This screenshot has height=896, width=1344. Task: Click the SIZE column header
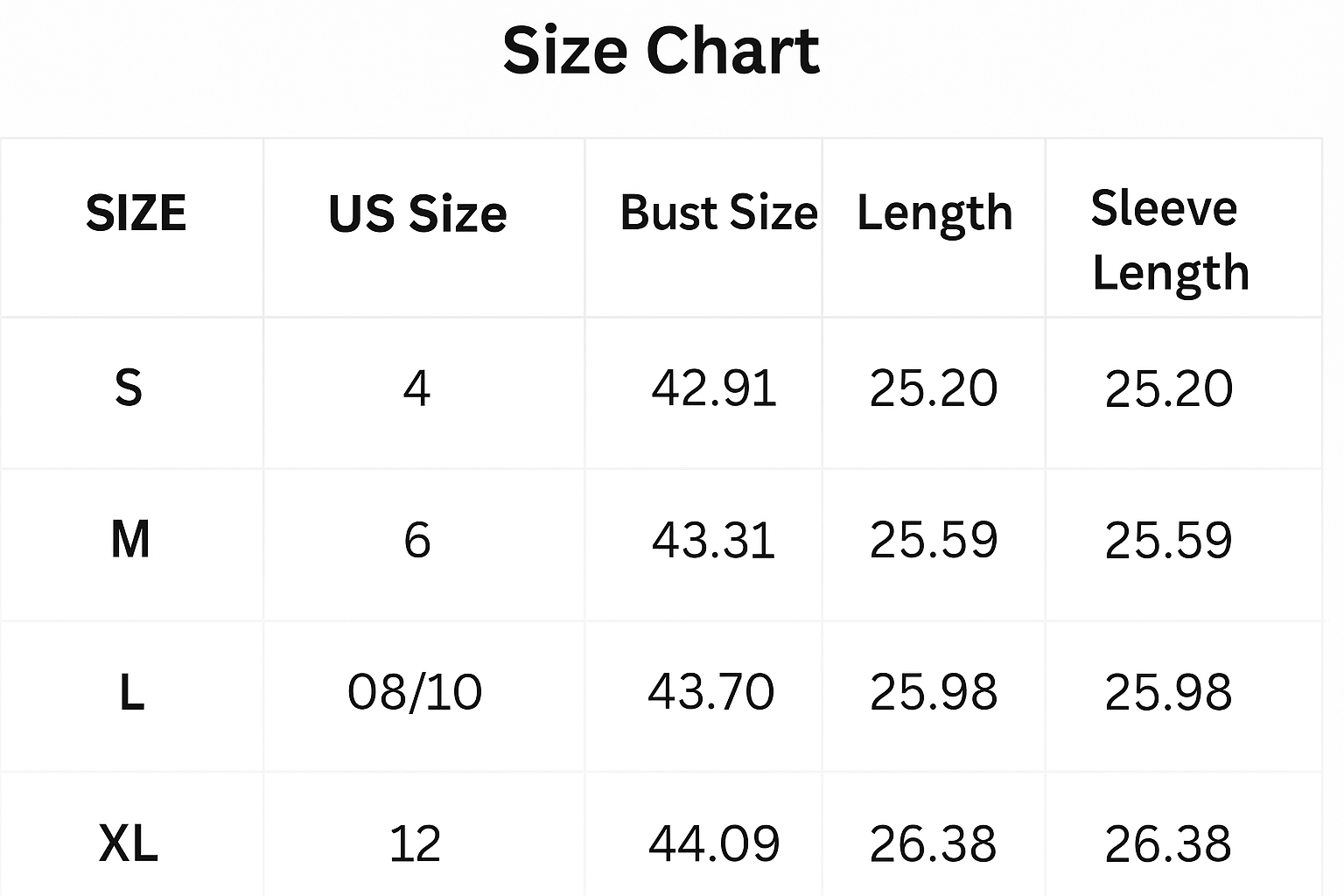pos(136,213)
